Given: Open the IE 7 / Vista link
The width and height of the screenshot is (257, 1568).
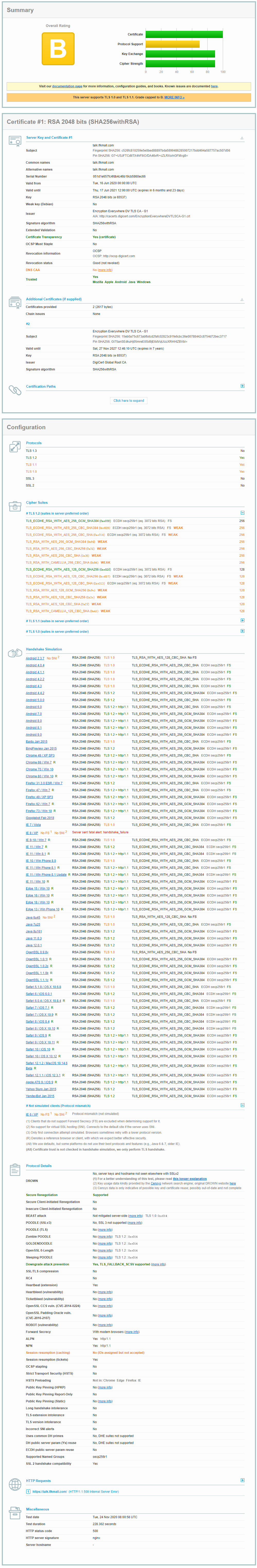Looking at the screenshot, I should [x=33, y=825].
